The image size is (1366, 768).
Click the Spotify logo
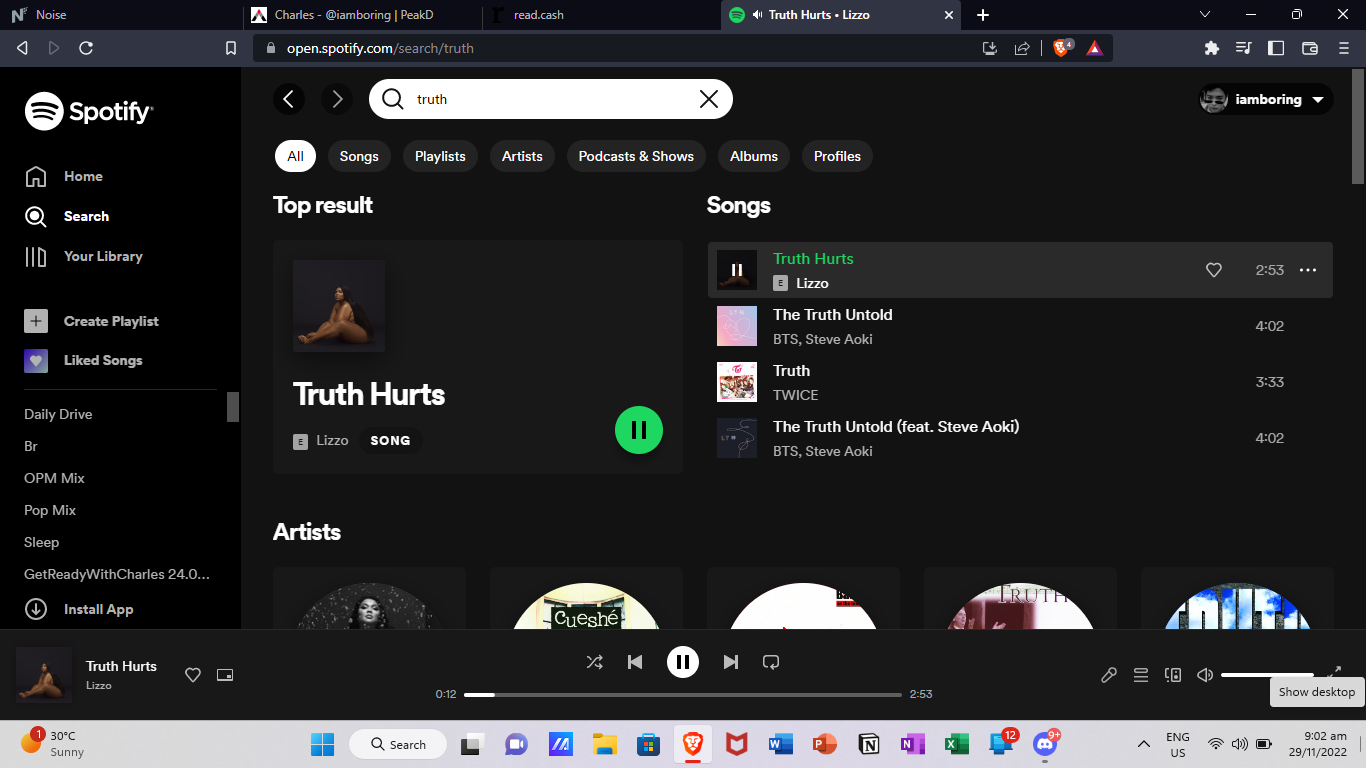(89, 111)
